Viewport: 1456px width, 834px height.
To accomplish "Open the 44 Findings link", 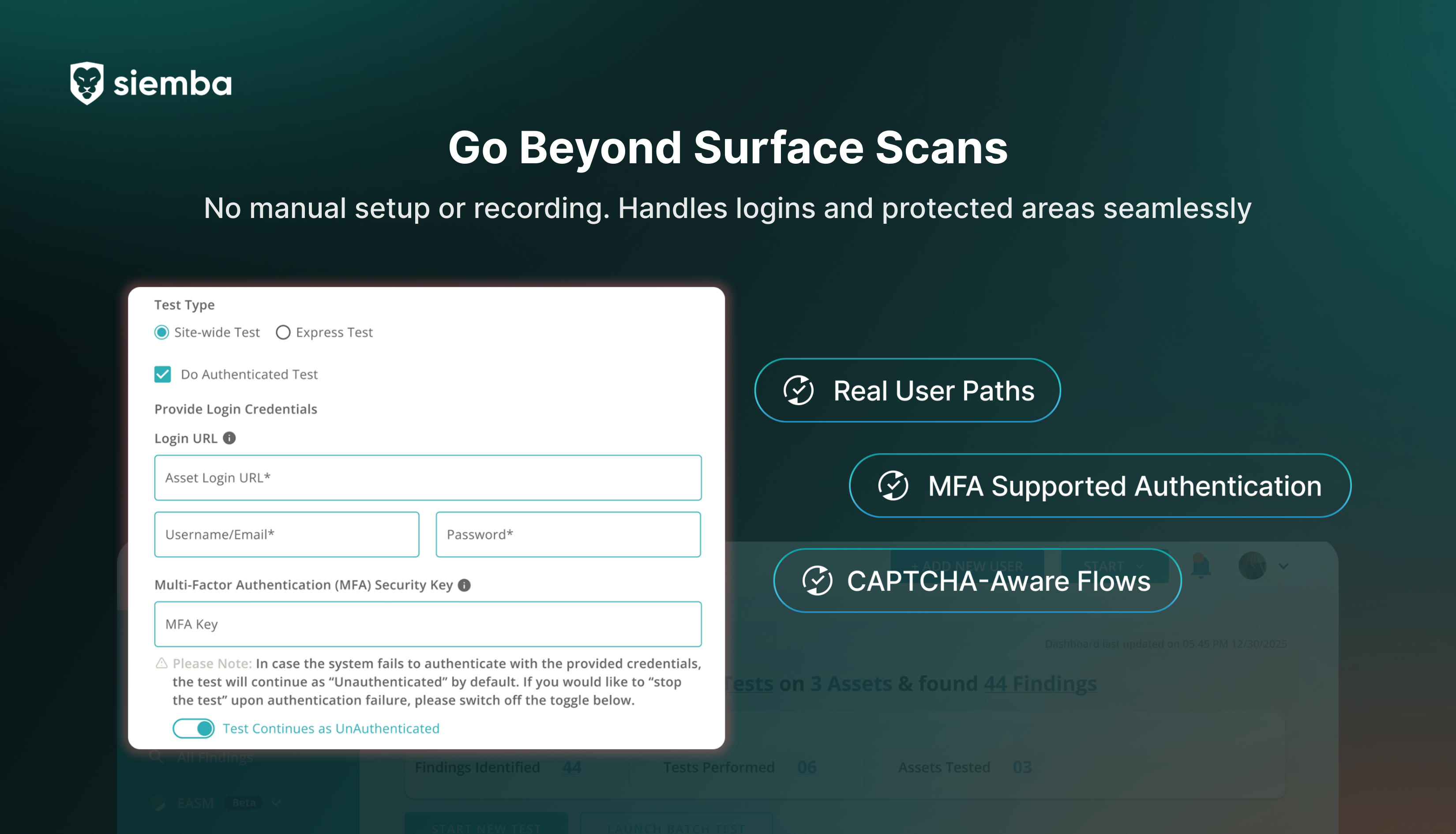I will click(1040, 684).
